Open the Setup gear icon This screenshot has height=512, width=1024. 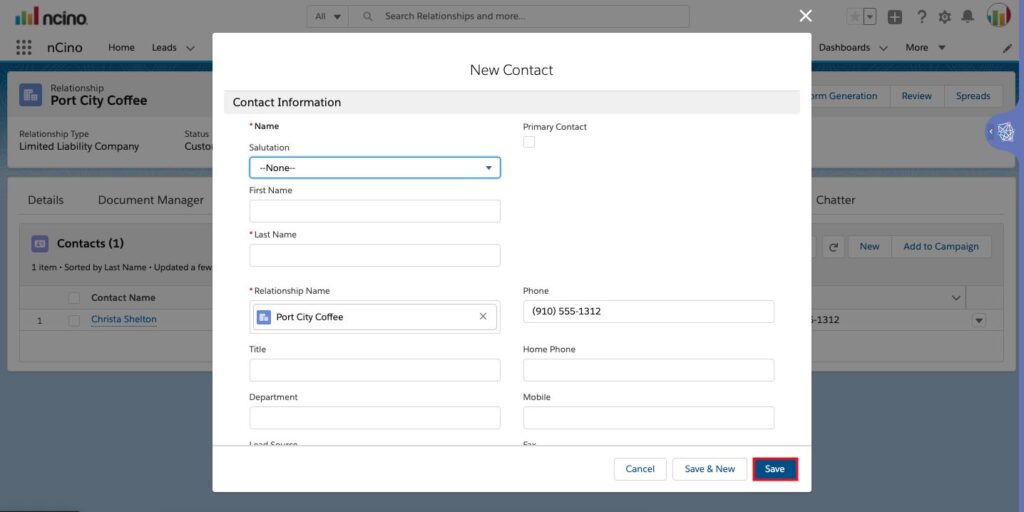click(944, 17)
